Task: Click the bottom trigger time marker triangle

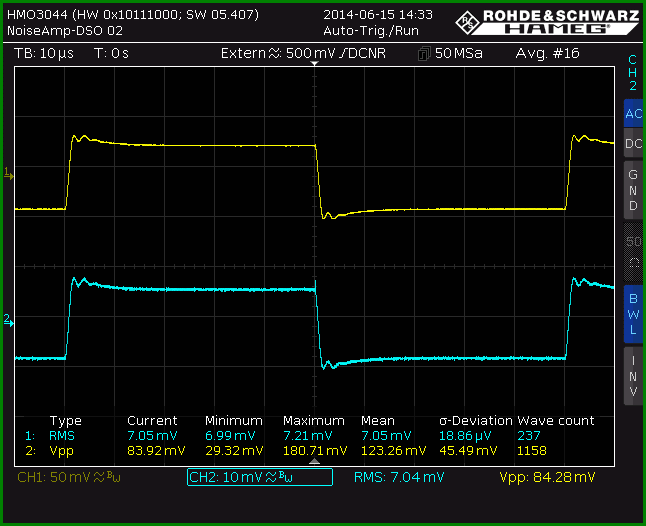Action: pos(314,461)
